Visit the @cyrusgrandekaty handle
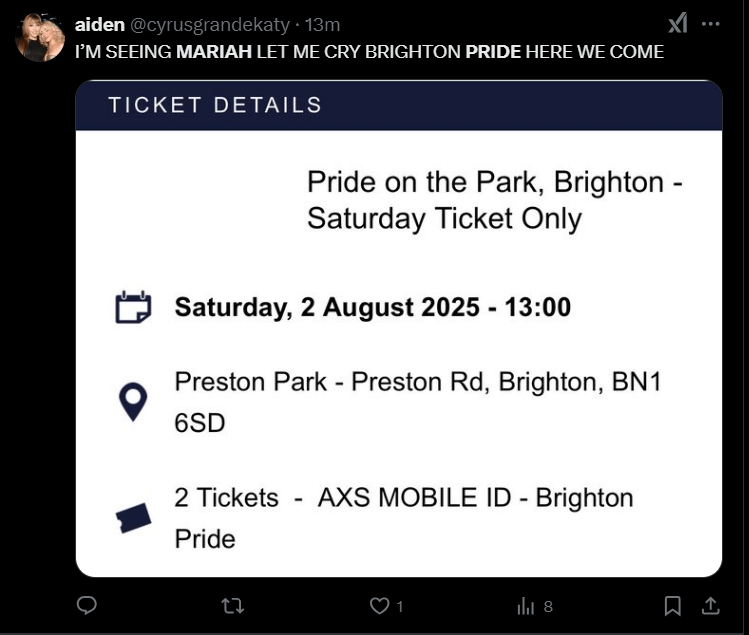Image resolution: width=749 pixels, height=635 pixels. coord(210,25)
